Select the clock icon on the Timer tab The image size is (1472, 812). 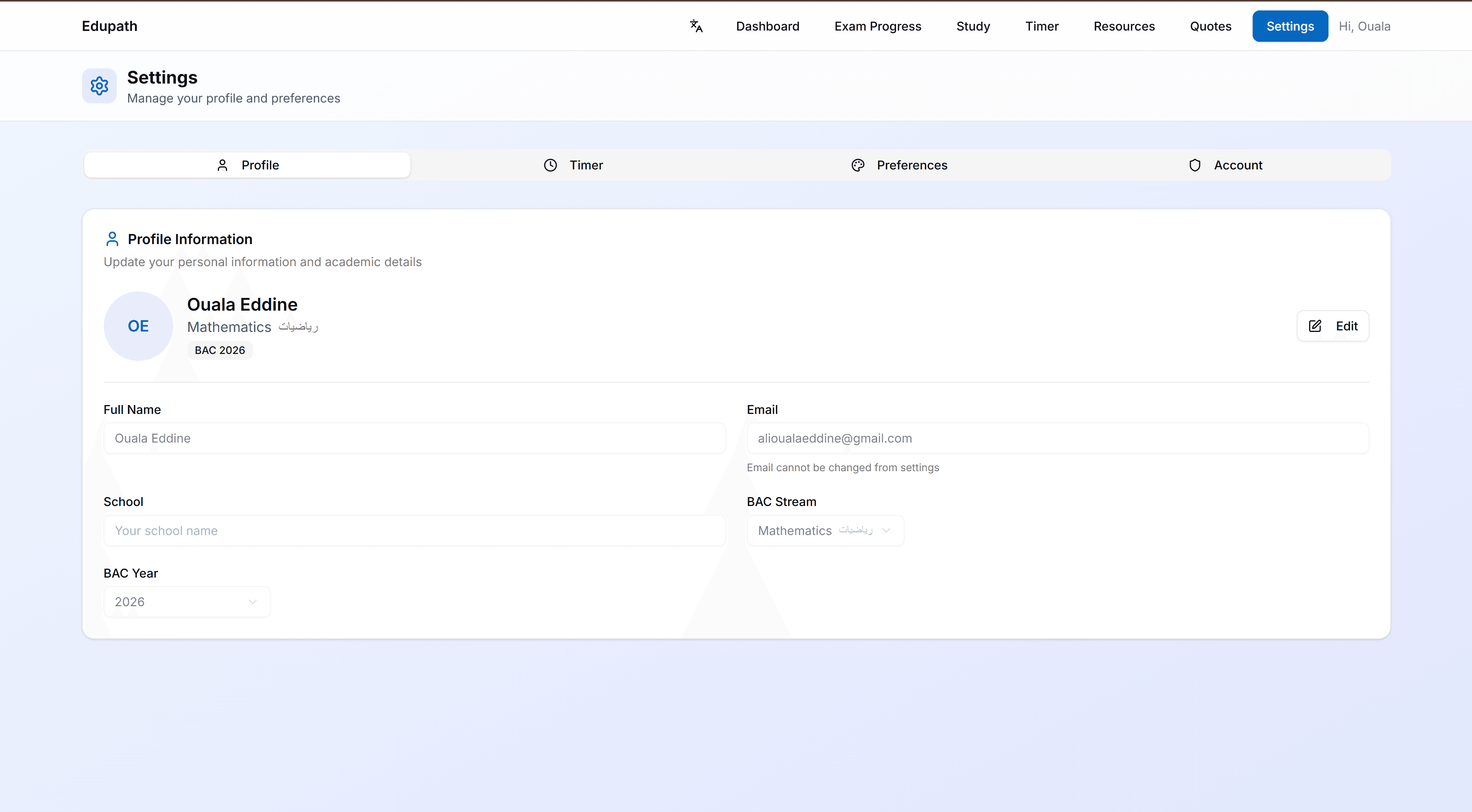click(550, 165)
